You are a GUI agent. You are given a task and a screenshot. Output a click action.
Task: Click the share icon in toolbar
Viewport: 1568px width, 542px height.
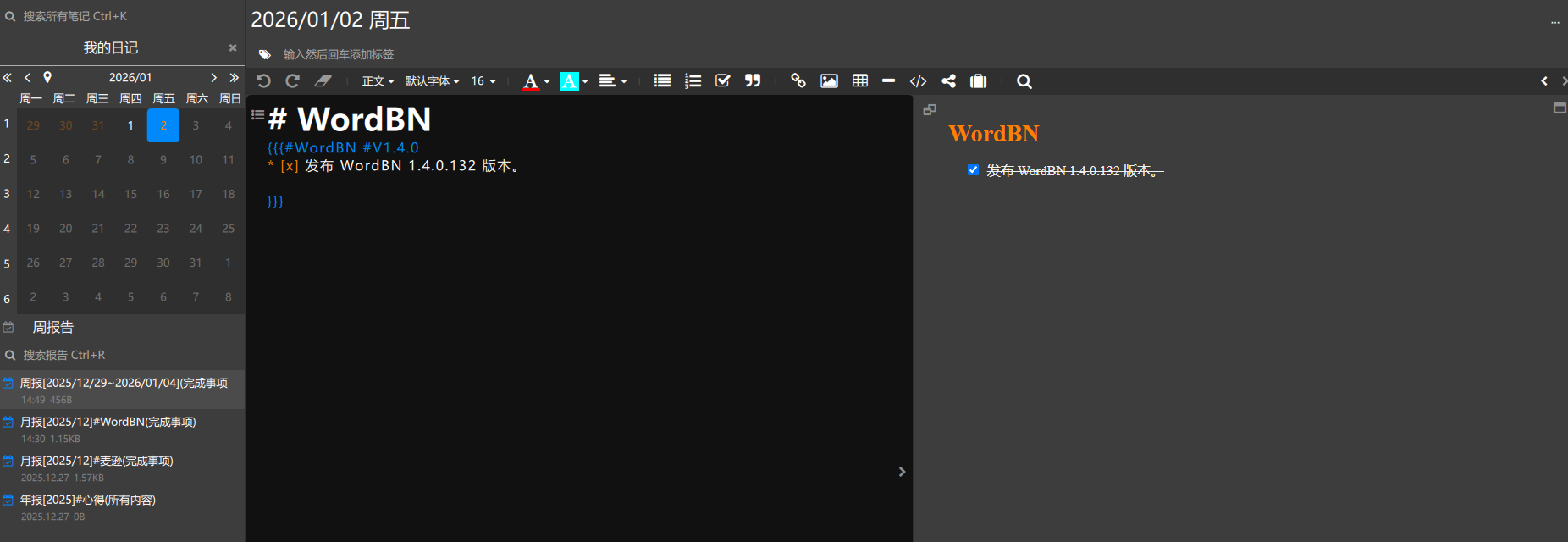coord(948,81)
